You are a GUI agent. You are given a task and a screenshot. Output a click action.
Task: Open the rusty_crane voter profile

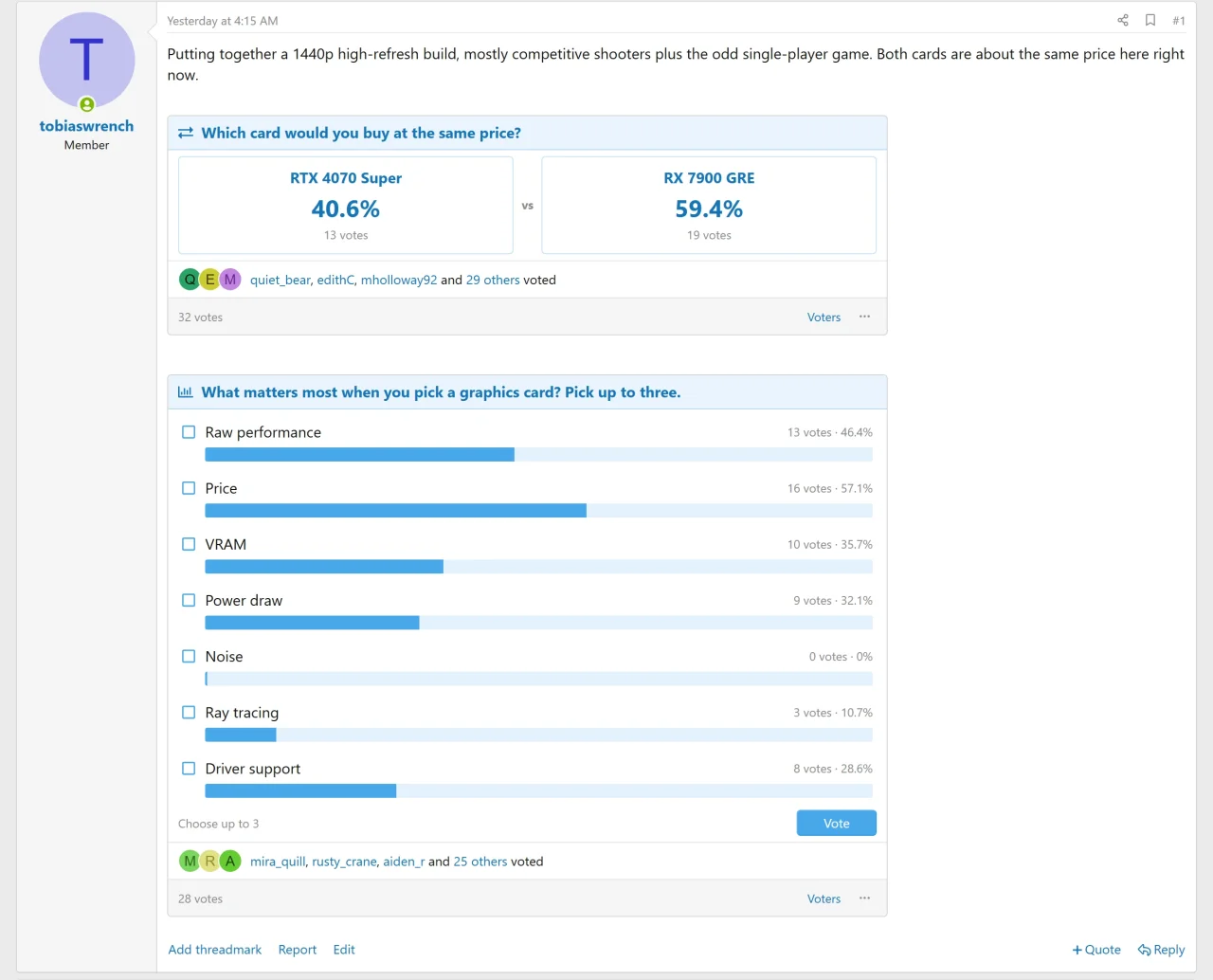pos(344,862)
